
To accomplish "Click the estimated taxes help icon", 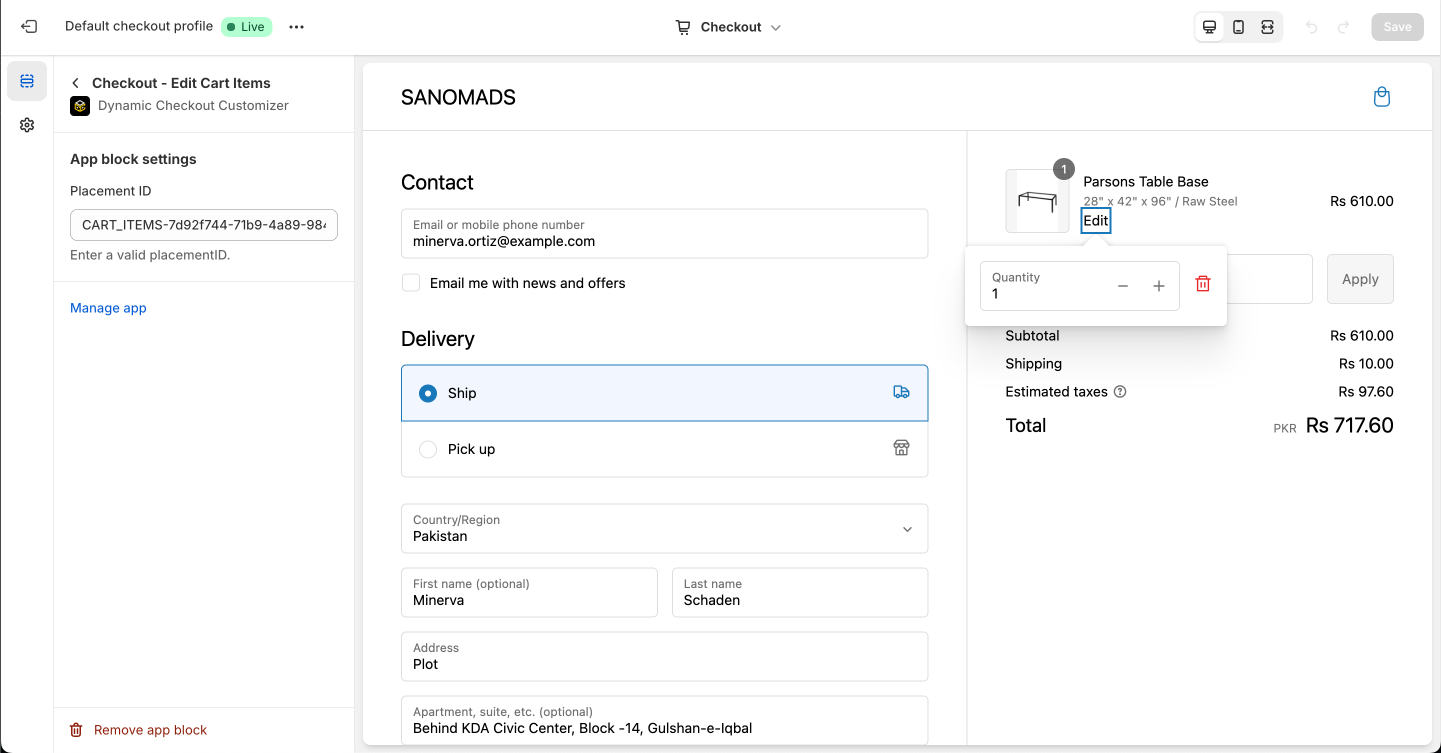I will coord(1120,392).
